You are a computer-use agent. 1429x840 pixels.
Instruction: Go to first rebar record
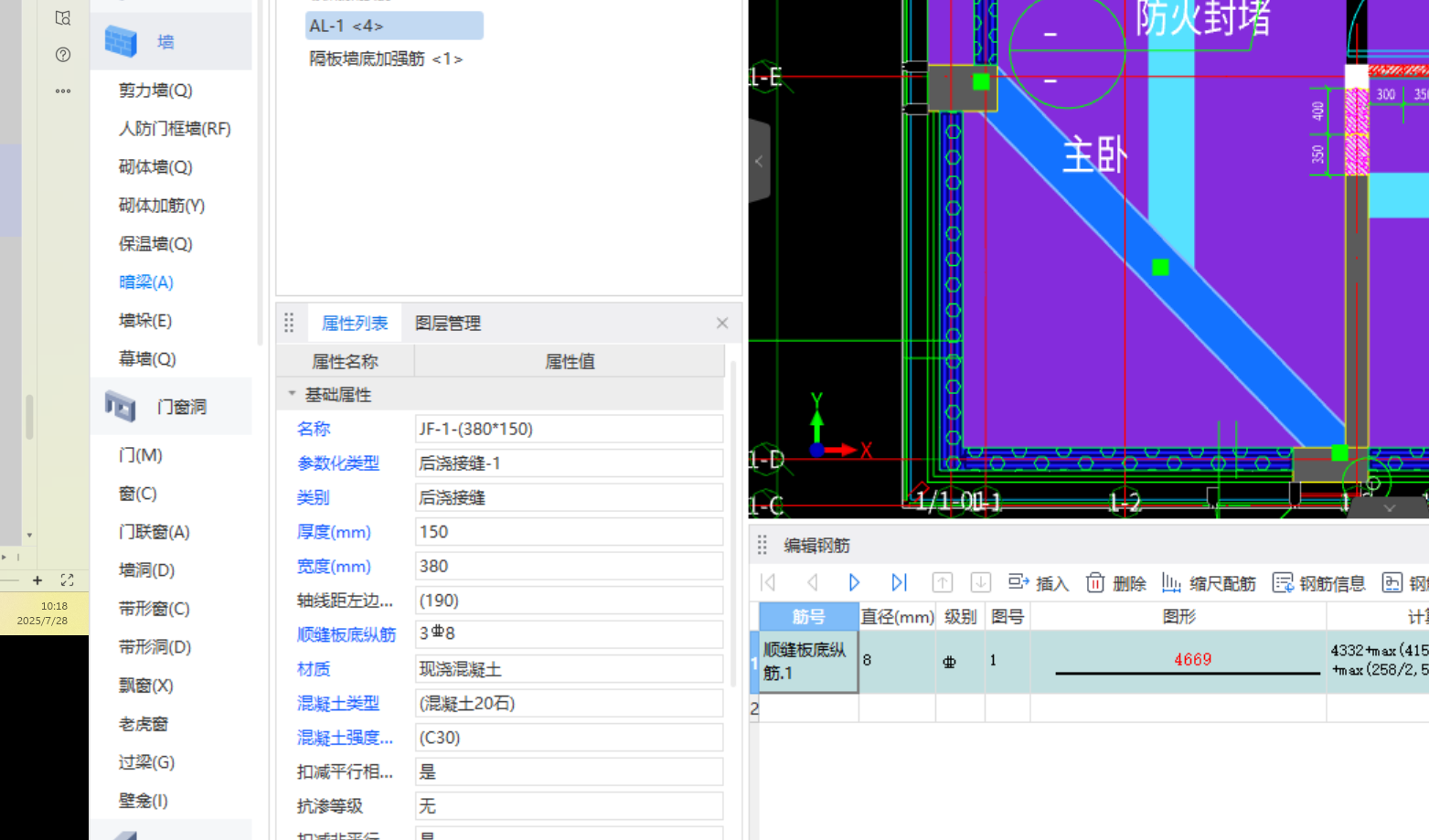click(768, 582)
